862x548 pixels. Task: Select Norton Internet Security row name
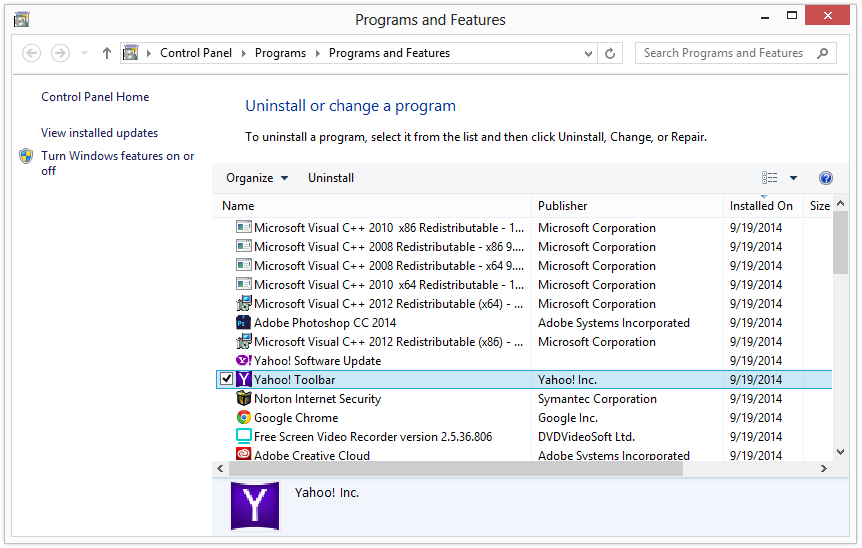[x=317, y=399]
